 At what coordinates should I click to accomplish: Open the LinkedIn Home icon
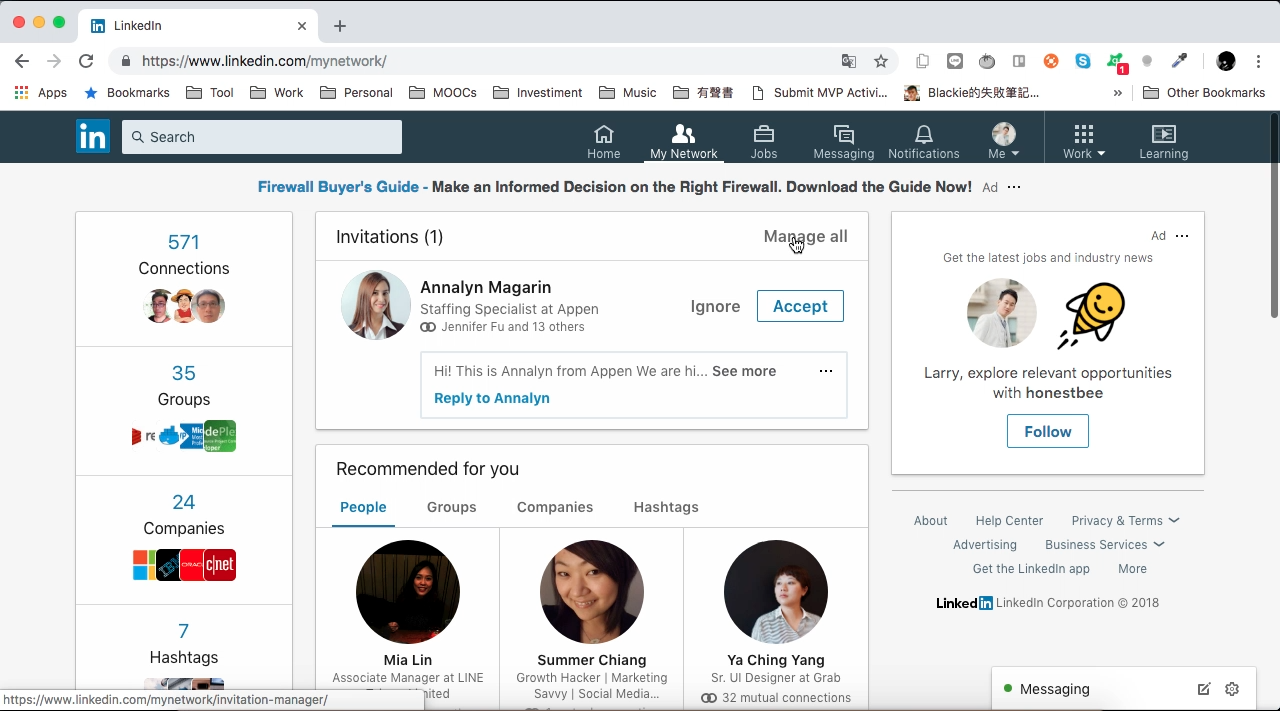point(603,133)
